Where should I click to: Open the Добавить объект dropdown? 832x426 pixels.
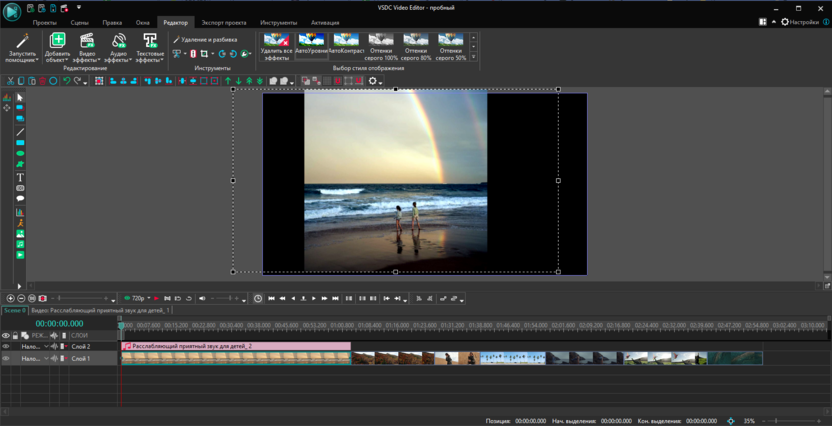(x=58, y=58)
